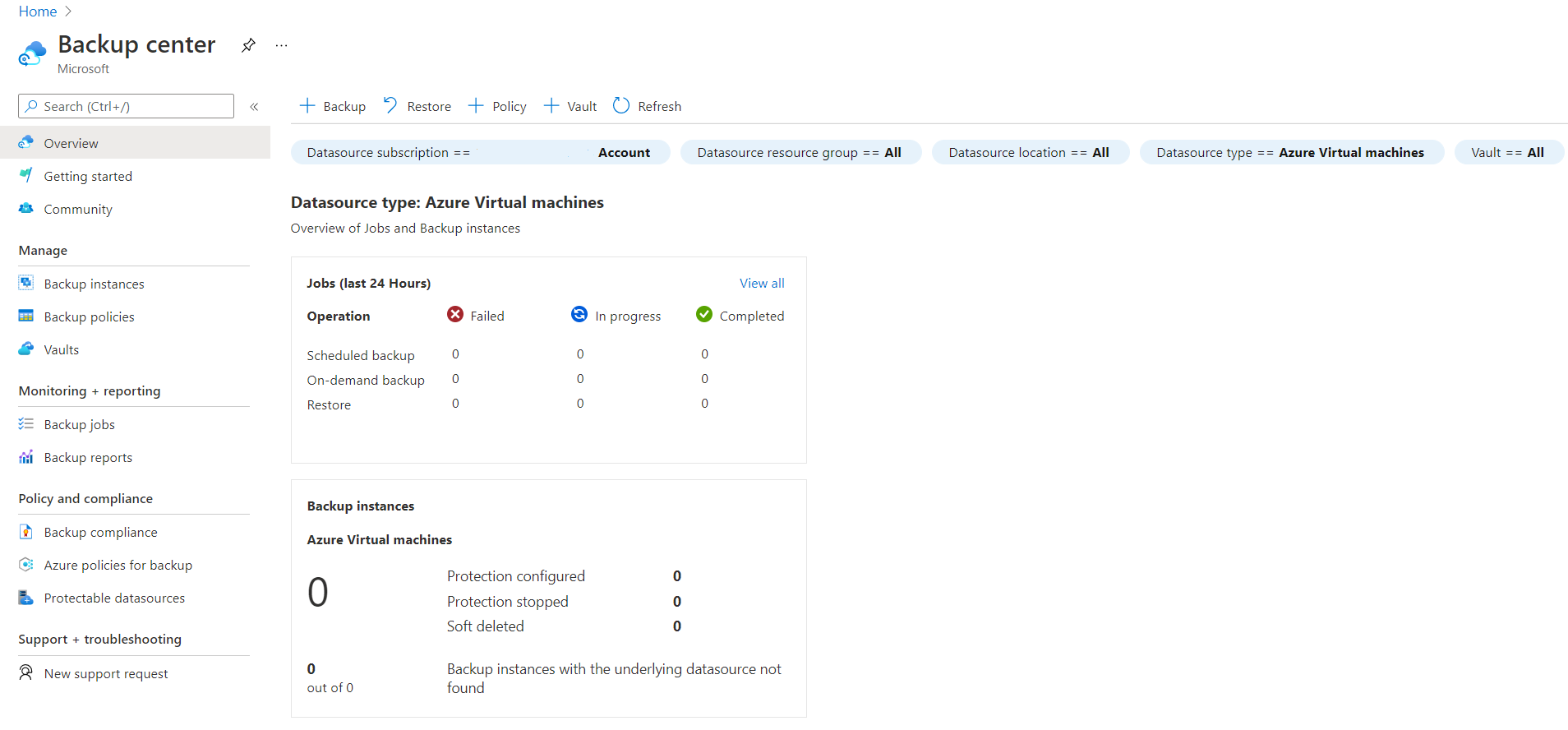Click the Backup jobs list icon
Screen dimensions: 1568x730
[x=26, y=423]
